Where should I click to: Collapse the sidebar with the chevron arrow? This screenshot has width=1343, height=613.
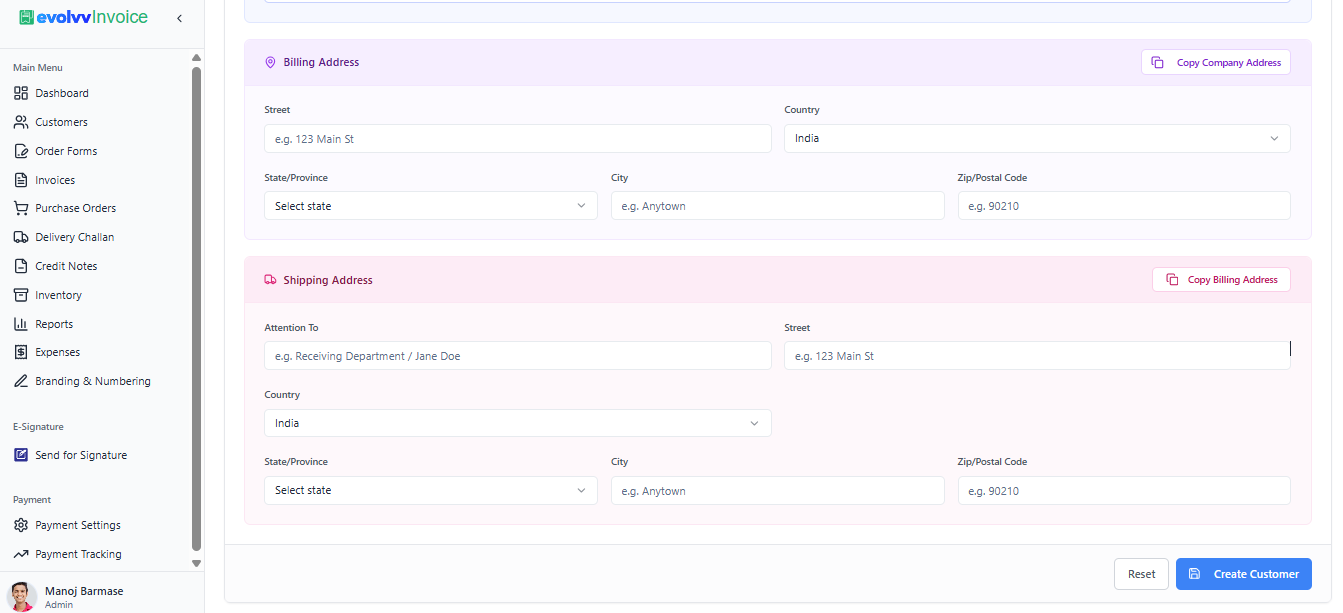pos(179,18)
